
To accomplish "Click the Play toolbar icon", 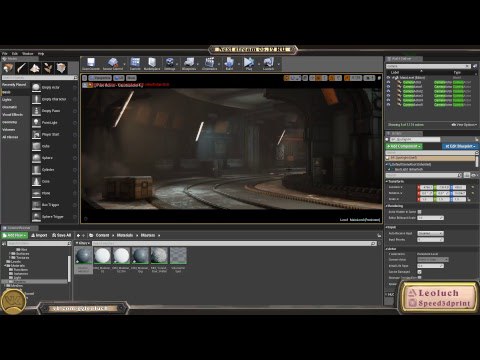I will pyautogui.click(x=249, y=62).
